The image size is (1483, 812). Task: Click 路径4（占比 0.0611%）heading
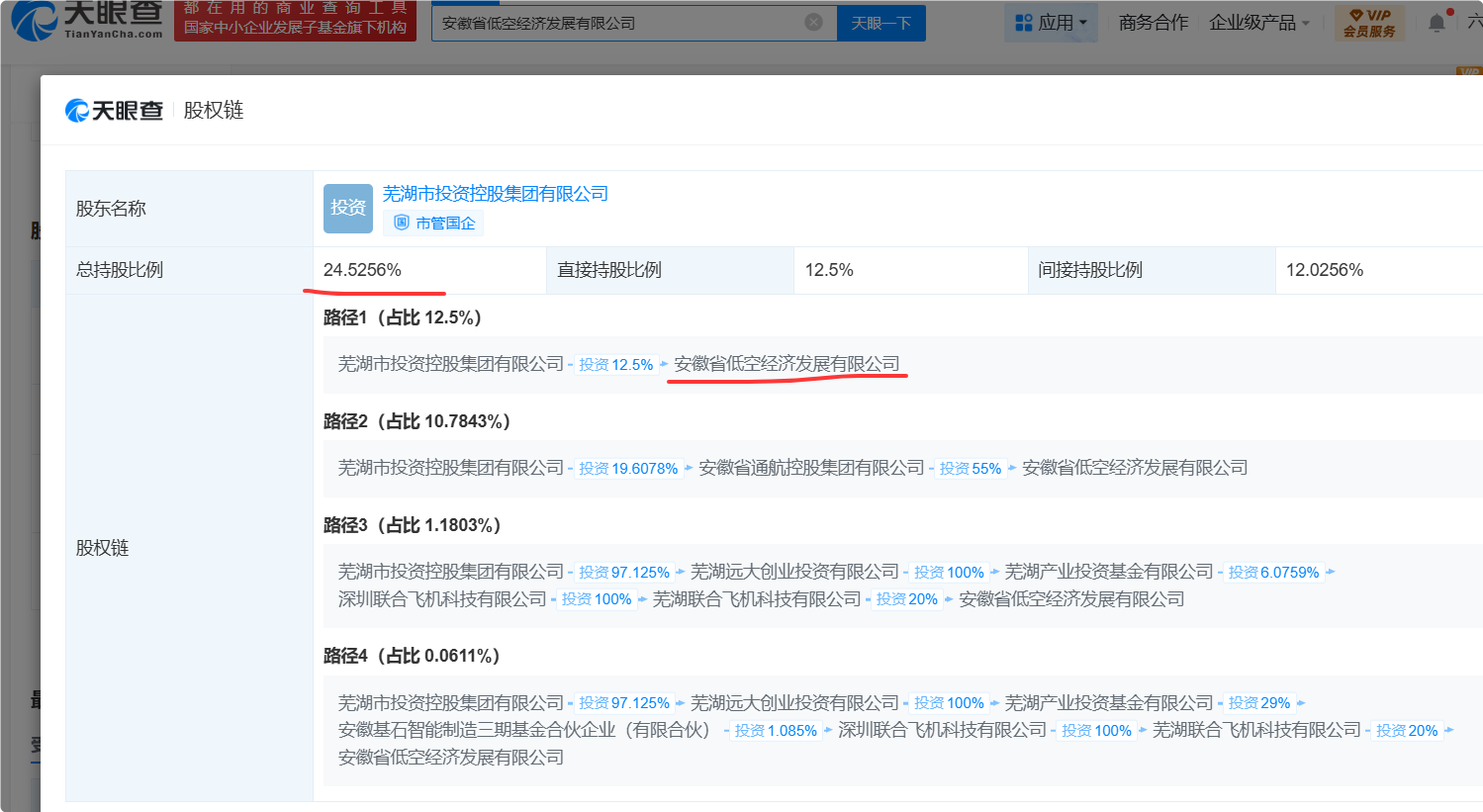412,656
